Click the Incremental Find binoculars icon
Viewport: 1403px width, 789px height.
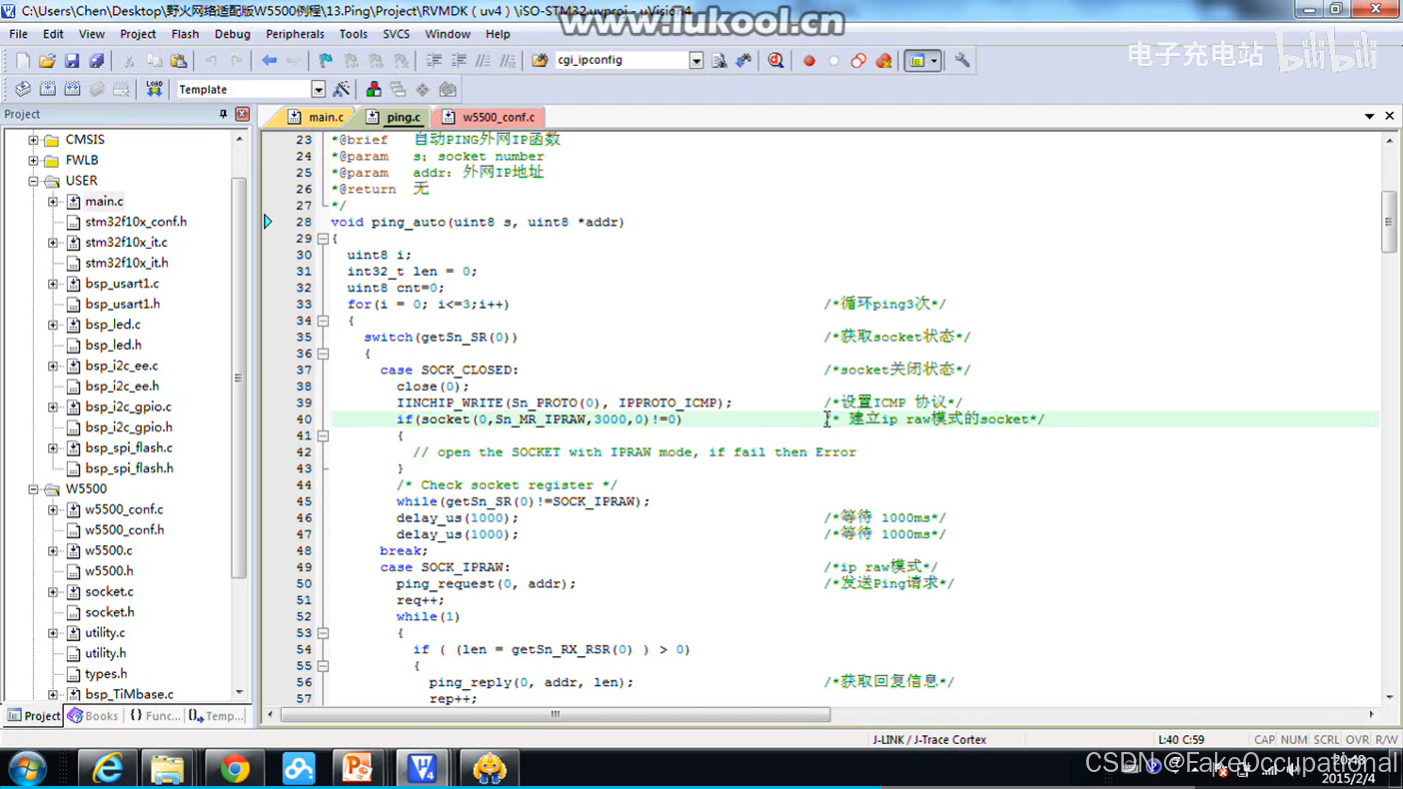tap(744, 61)
